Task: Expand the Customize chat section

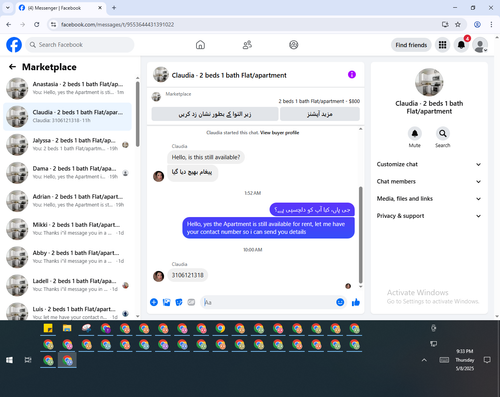Action: (429, 164)
